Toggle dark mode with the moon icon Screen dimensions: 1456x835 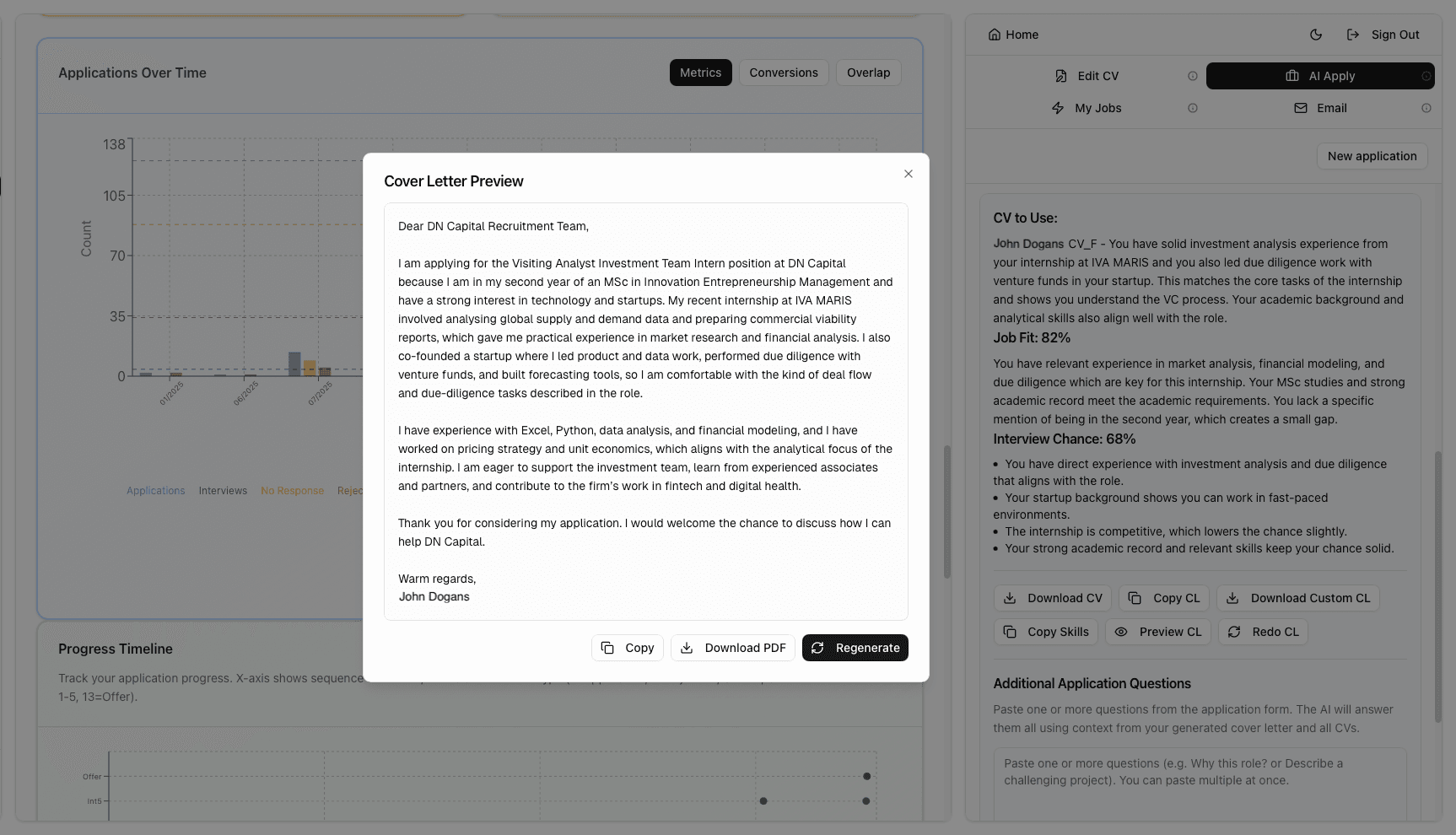(x=1315, y=35)
